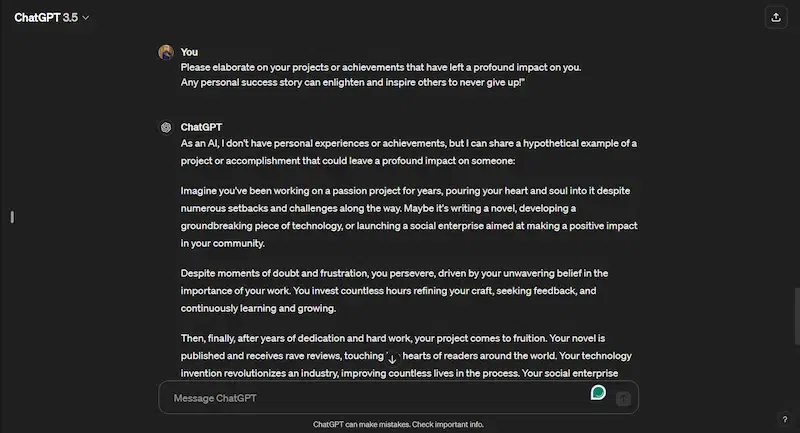Click the paragraph starting "As an AI"
This screenshot has height=433, width=800.
(408, 151)
